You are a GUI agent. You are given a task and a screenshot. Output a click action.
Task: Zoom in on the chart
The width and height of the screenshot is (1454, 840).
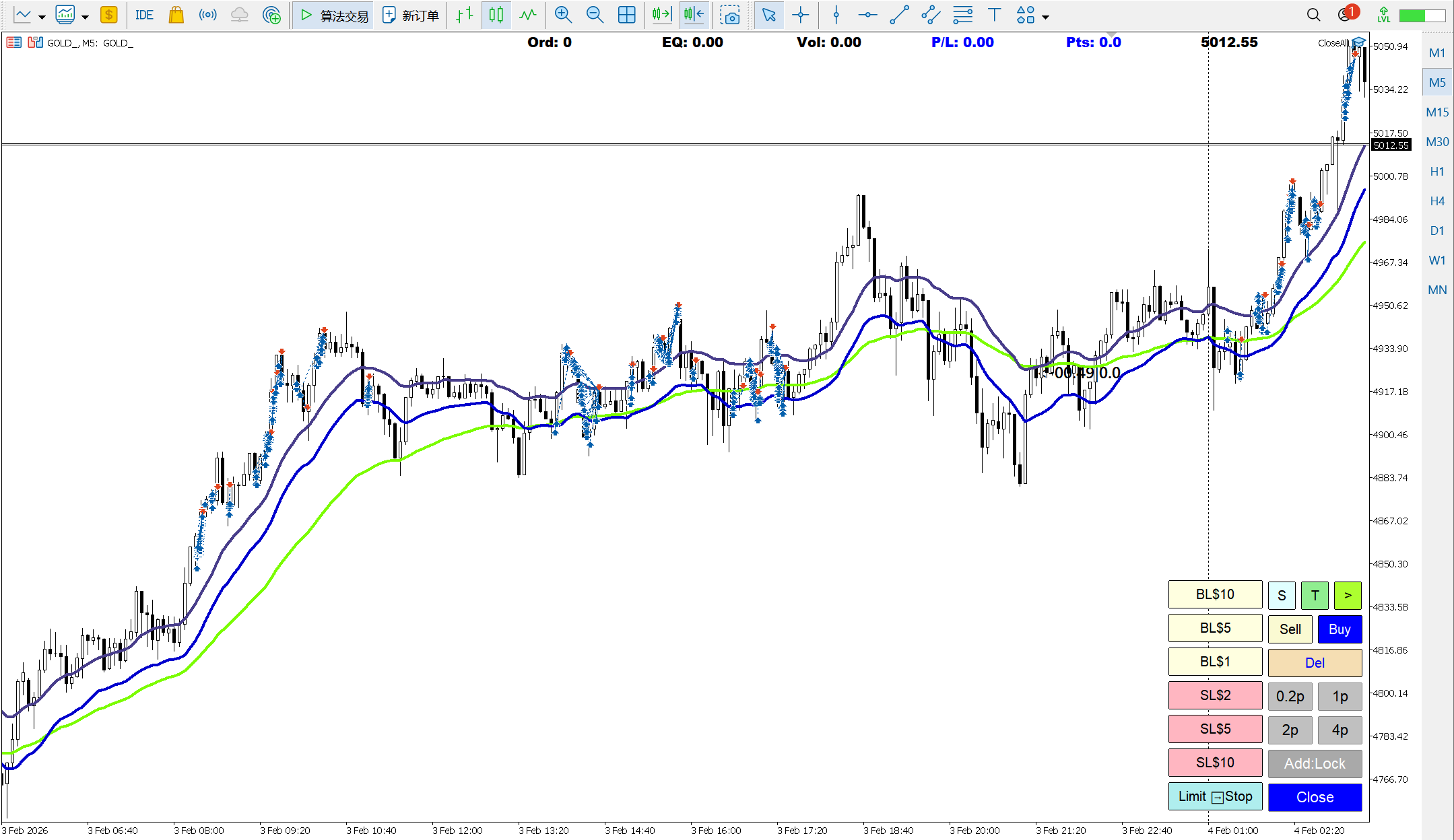pyautogui.click(x=563, y=15)
